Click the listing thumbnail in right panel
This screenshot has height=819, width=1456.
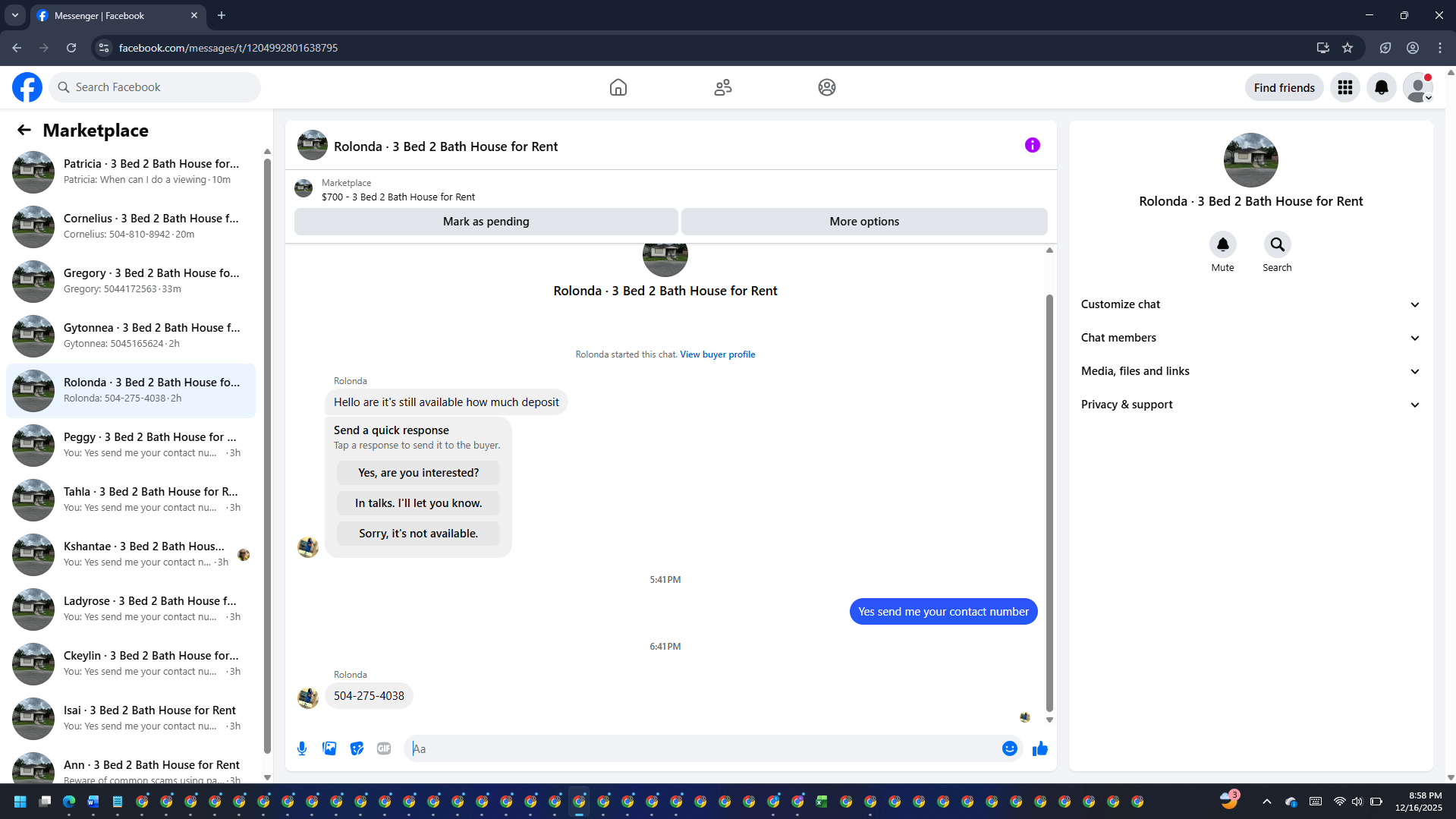[x=1251, y=160]
